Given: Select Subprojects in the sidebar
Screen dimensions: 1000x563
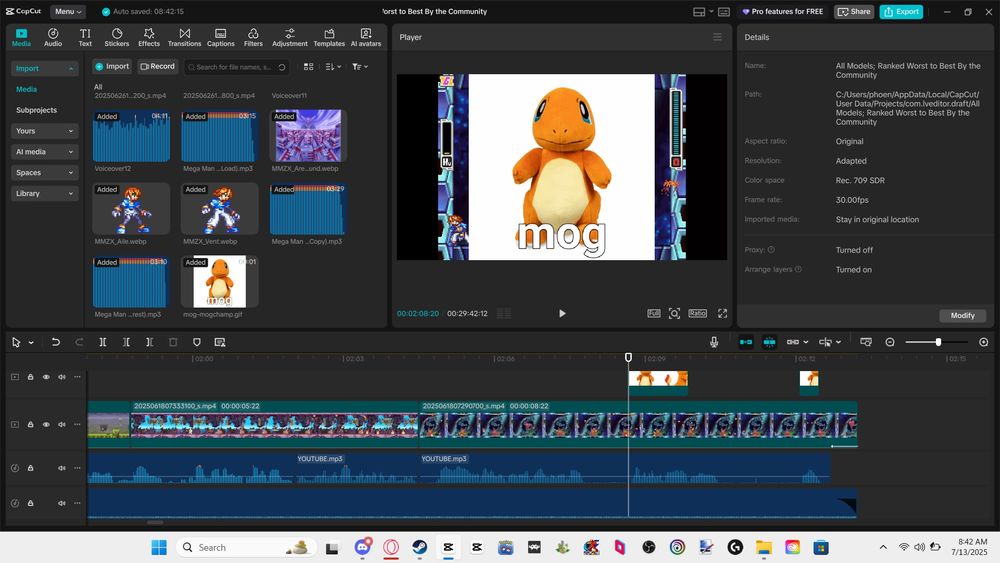Looking at the screenshot, I should pyautogui.click(x=36, y=110).
